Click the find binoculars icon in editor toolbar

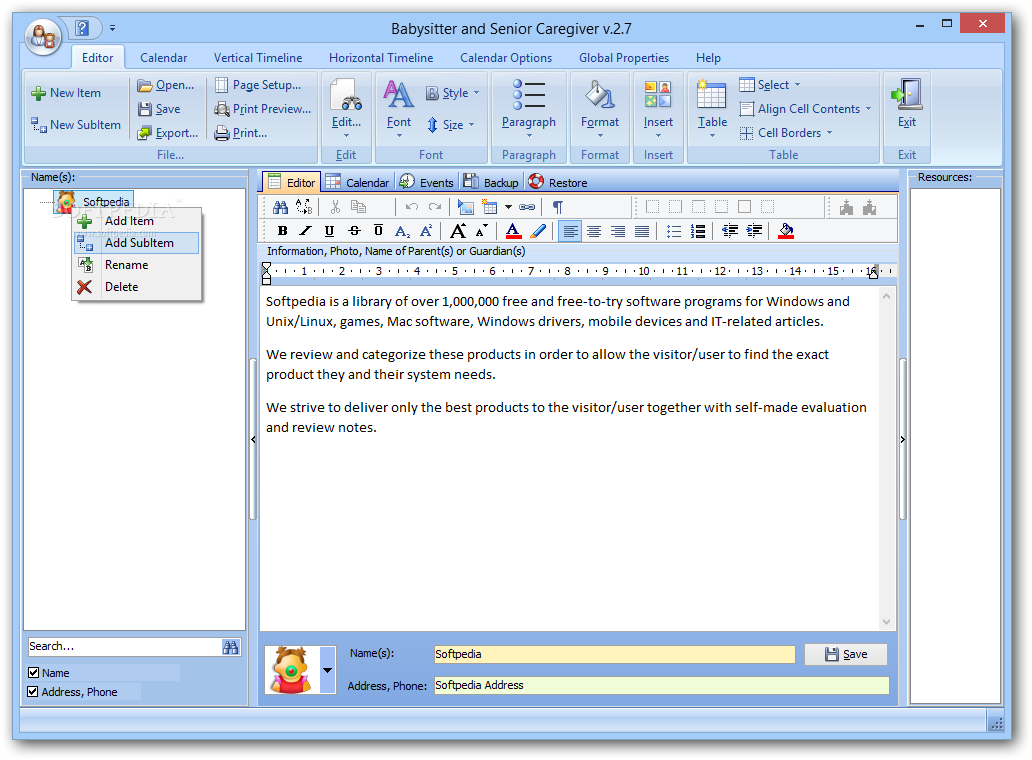pyautogui.click(x=280, y=207)
